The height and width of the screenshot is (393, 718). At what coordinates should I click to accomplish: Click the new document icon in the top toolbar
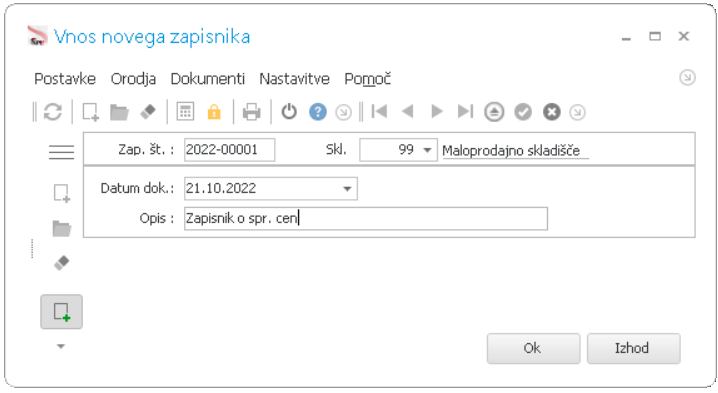pos(90,112)
